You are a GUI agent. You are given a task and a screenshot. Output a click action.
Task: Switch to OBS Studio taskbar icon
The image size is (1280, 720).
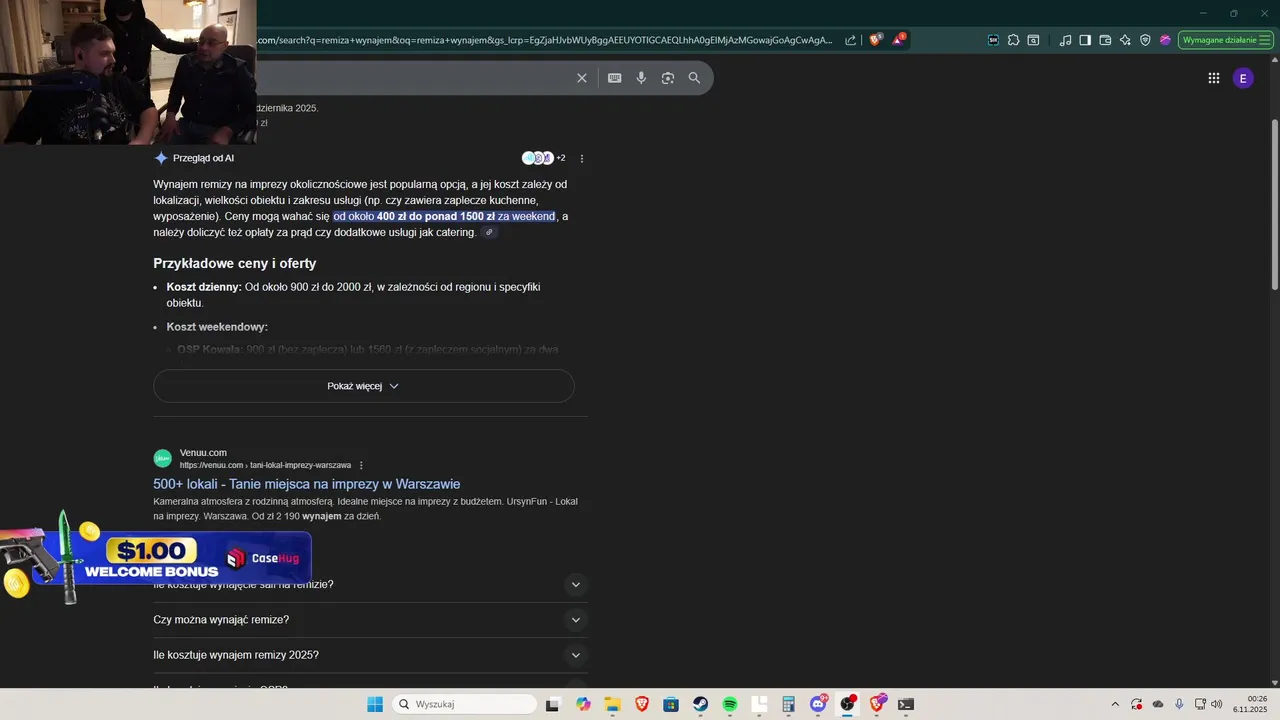848,704
